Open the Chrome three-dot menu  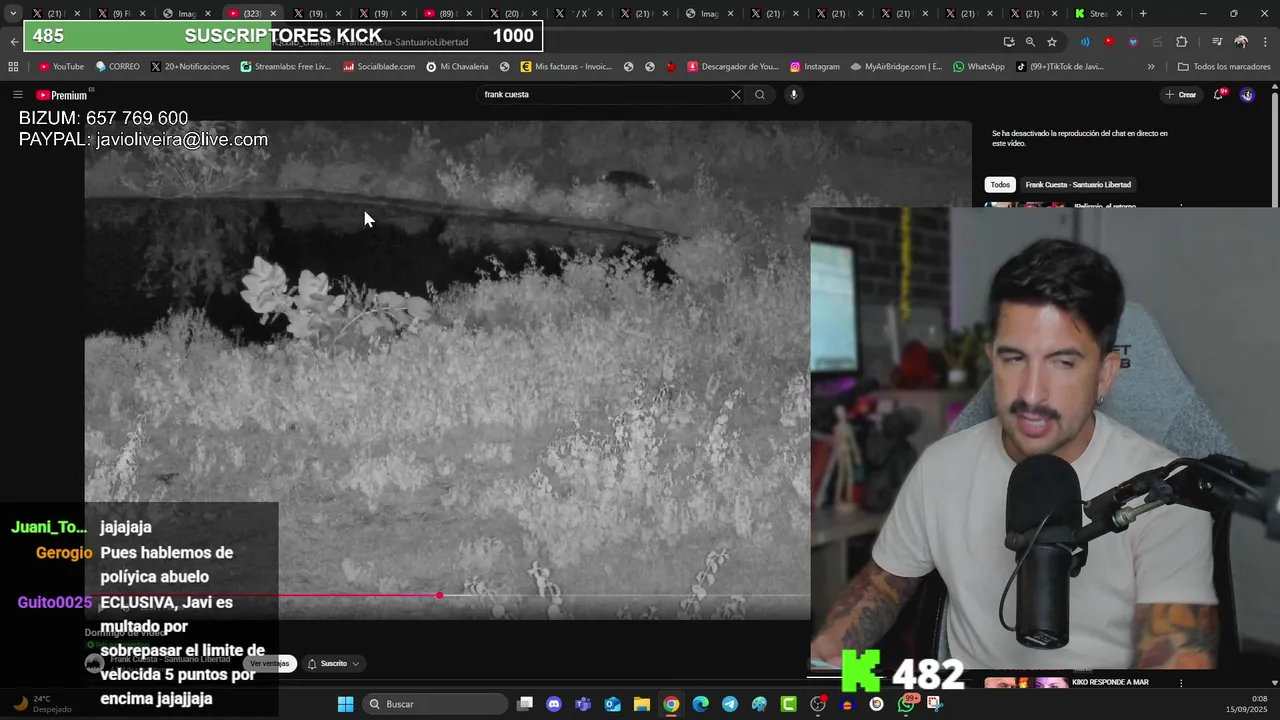[x=1264, y=42]
